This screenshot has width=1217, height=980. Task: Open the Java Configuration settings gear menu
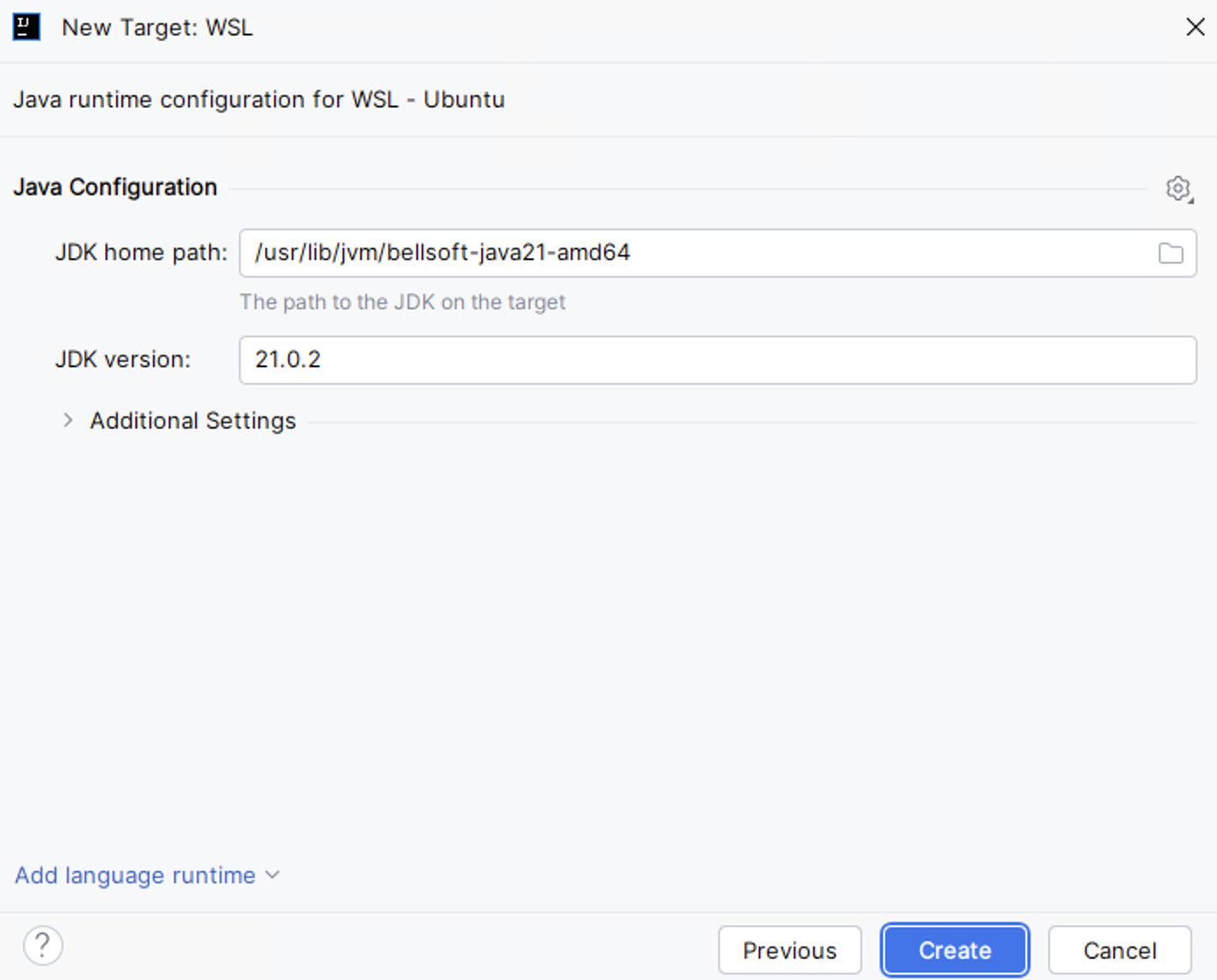(x=1178, y=188)
